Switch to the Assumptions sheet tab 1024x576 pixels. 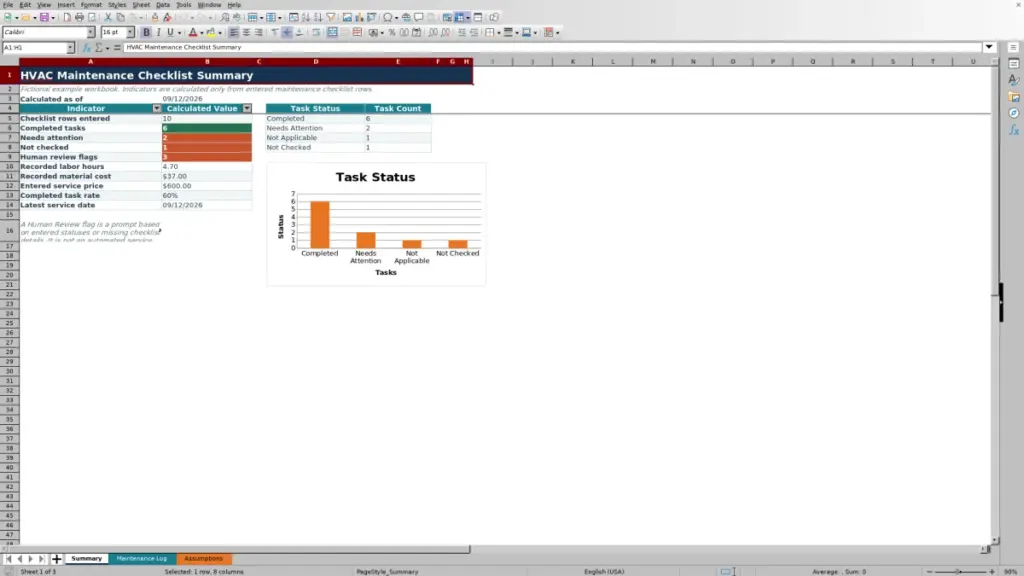203,559
